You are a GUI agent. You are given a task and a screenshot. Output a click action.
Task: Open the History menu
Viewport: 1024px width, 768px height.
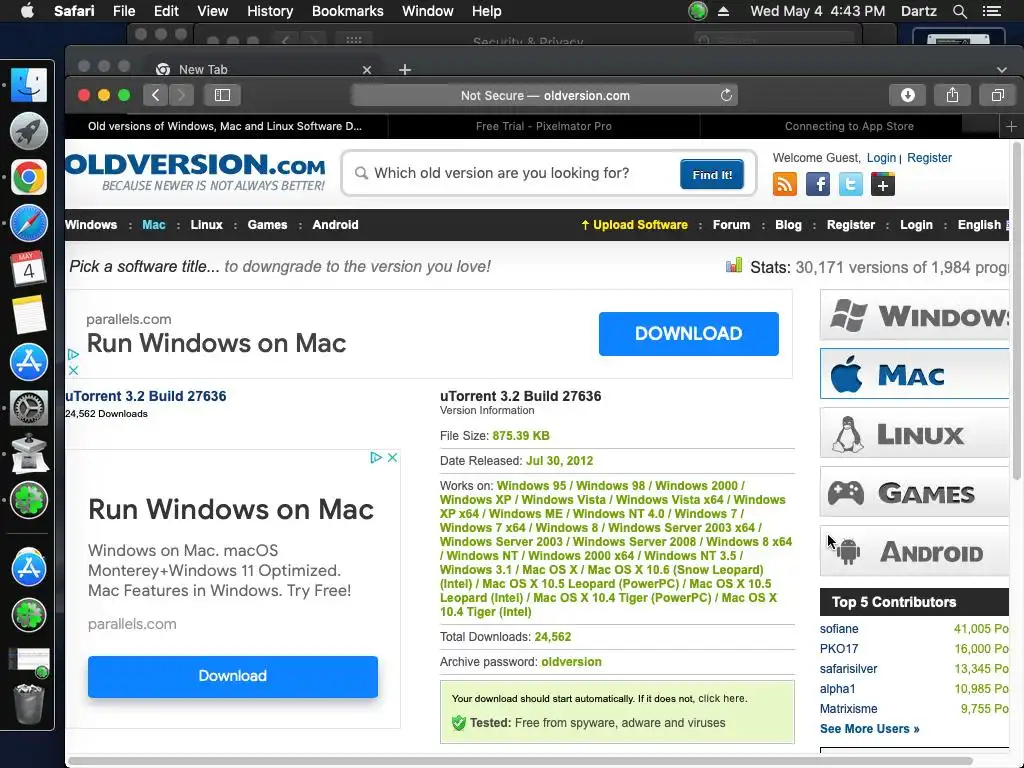[x=270, y=11]
